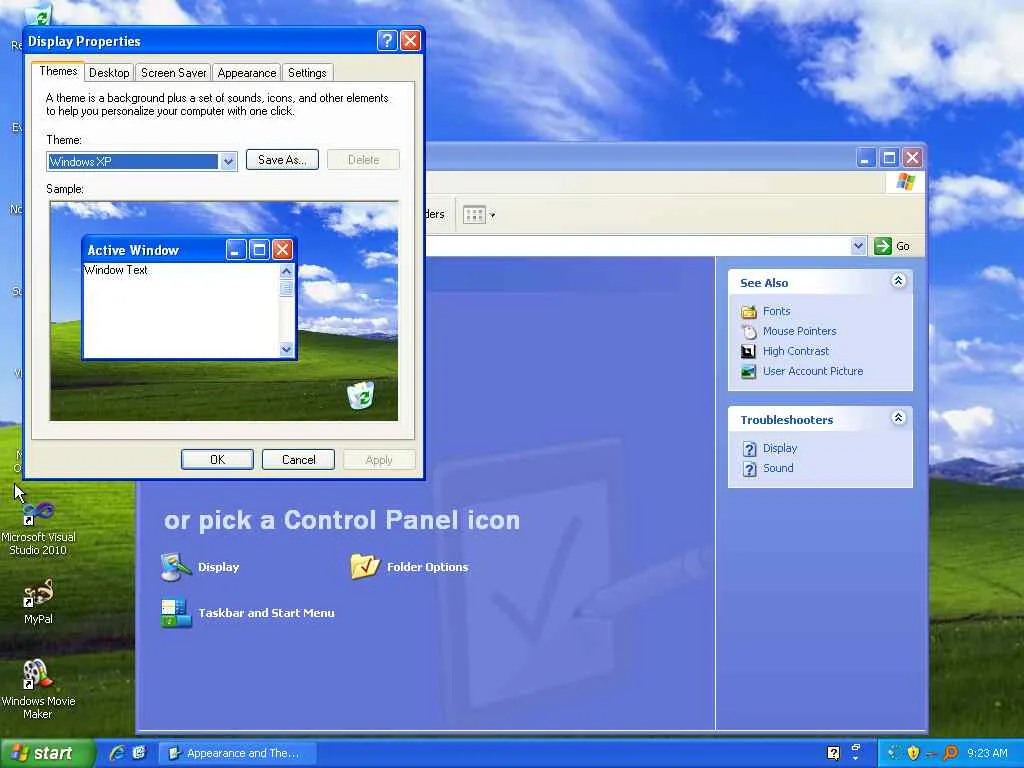The image size is (1024, 768).
Task: Collapse the See Also panel
Action: (898, 281)
